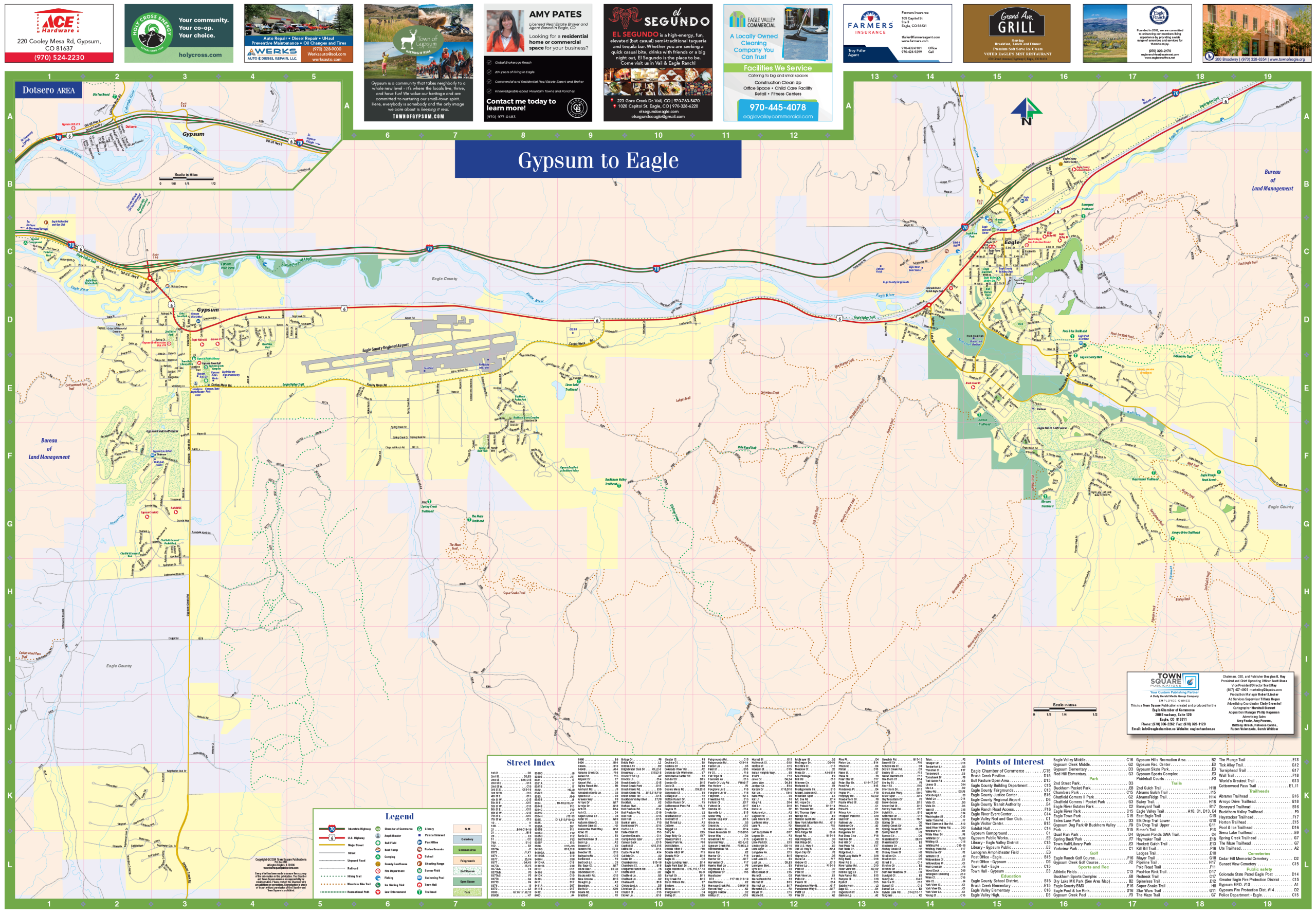
Task: Click the eaglevalleycommercial.com link
Action: (778, 117)
